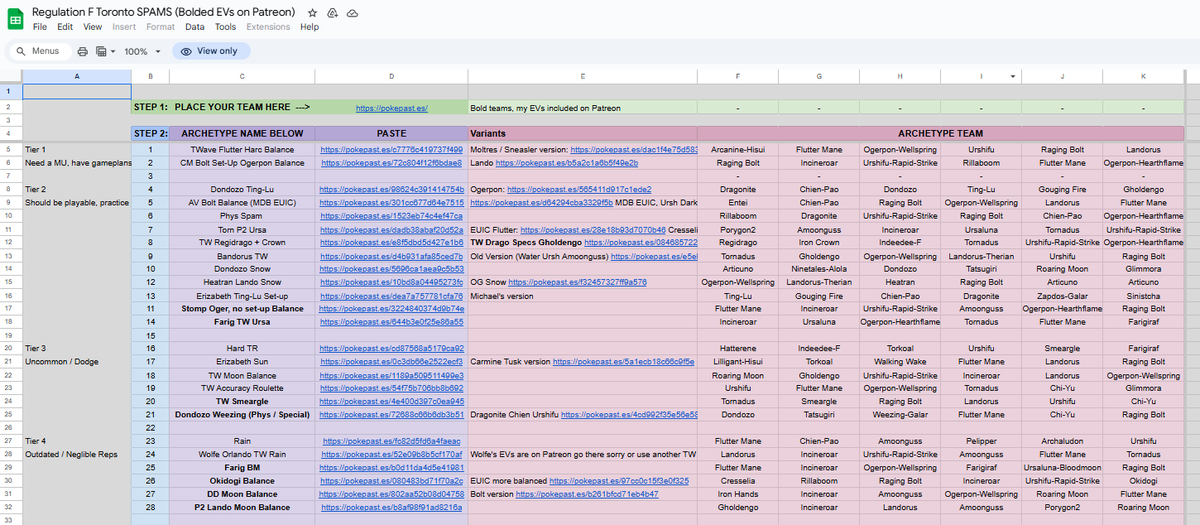Select the 'STEP 1: PLACE YOUR TEAM HERE' cell
This screenshot has height=525, width=1200.
coord(223,107)
